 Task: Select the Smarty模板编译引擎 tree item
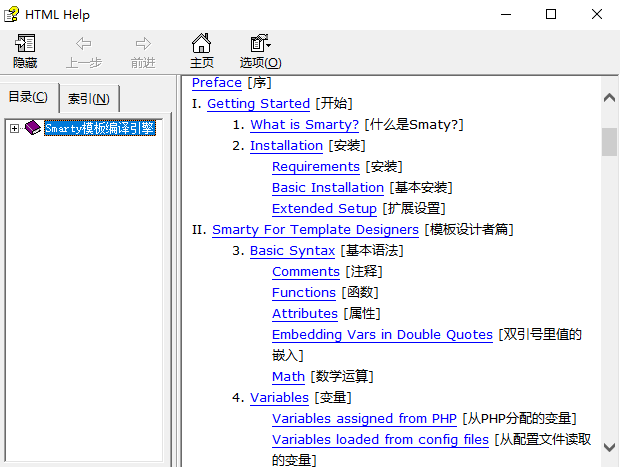[x=99, y=128]
